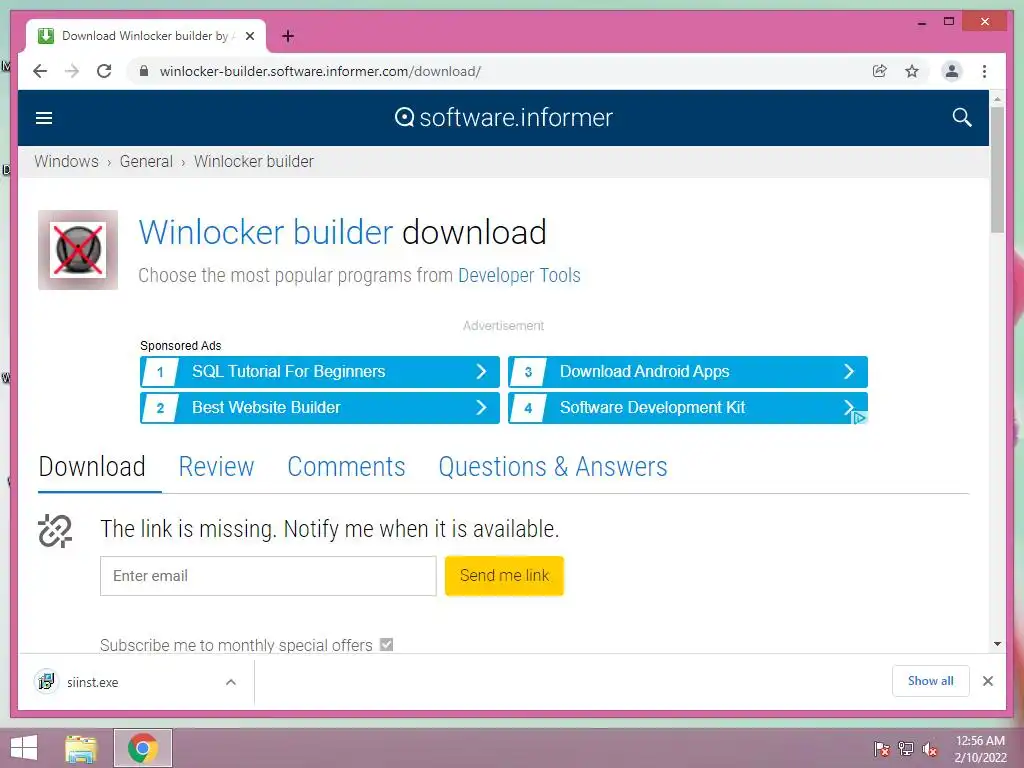Bookmark this page with the star icon
Screen dimensions: 1024x768
(912, 71)
